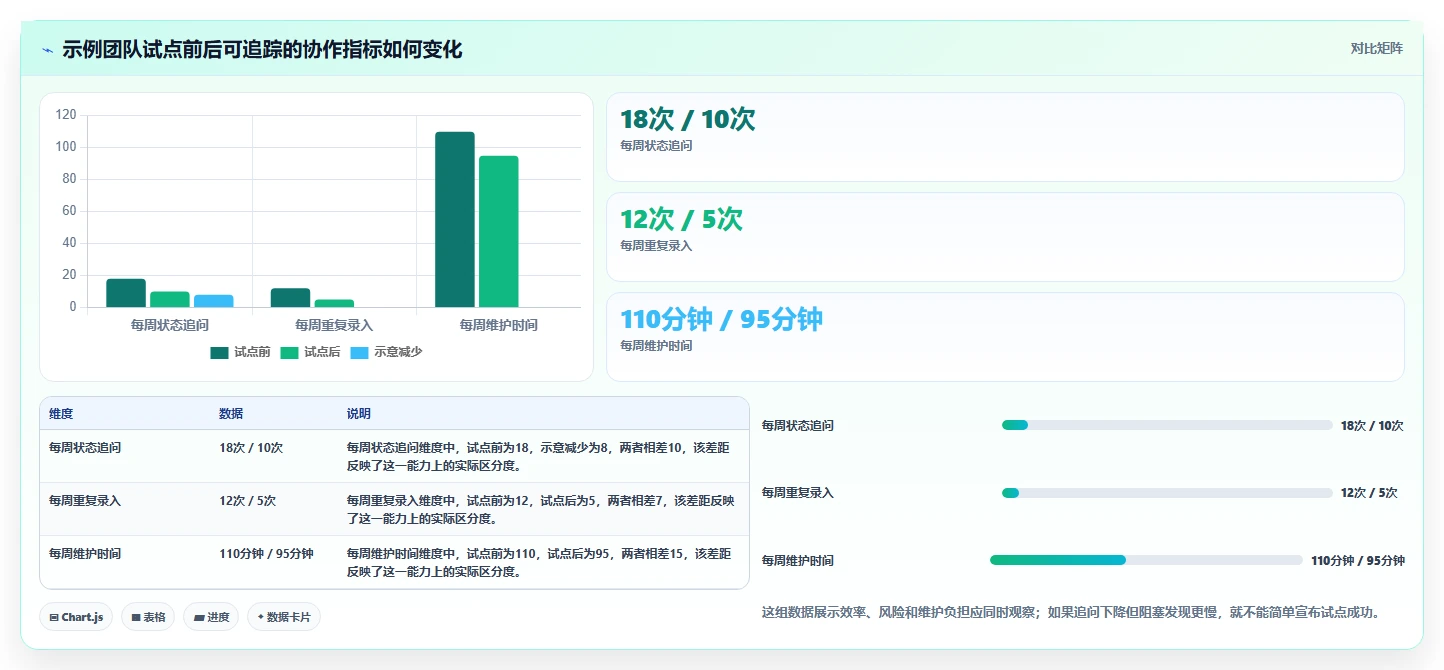Click the 每周维护时间 chart axis label
Image resolution: width=1444 pixels, height=670 pixels.
click(x=498, y=325)
